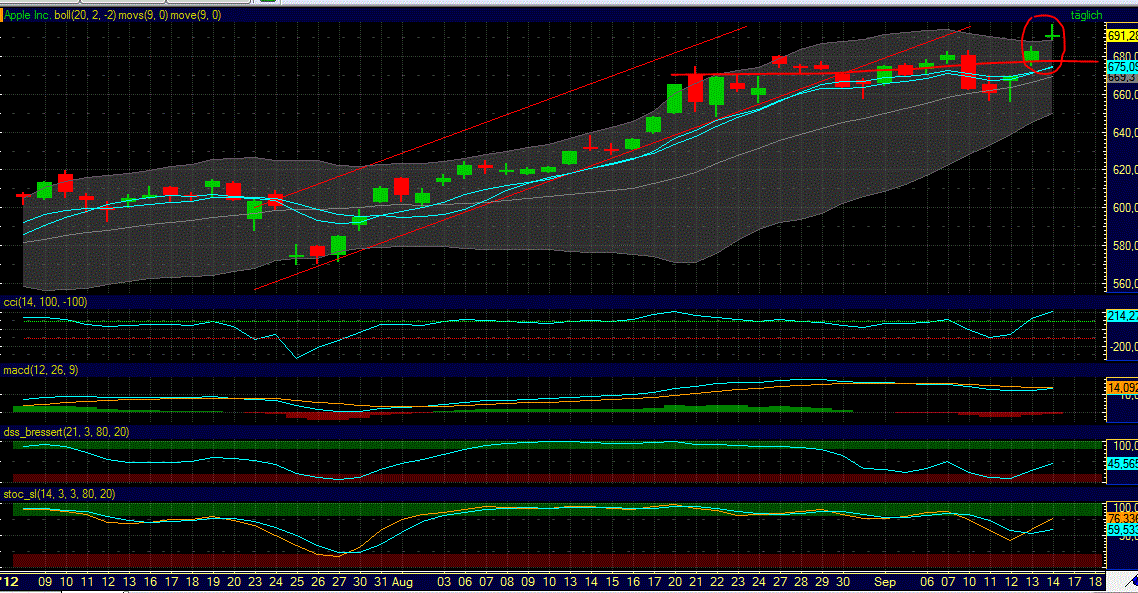Screen dimensions: 1138x593
Task: Click the 45,565 DSS value box
Action: [x=1124, y=461]
